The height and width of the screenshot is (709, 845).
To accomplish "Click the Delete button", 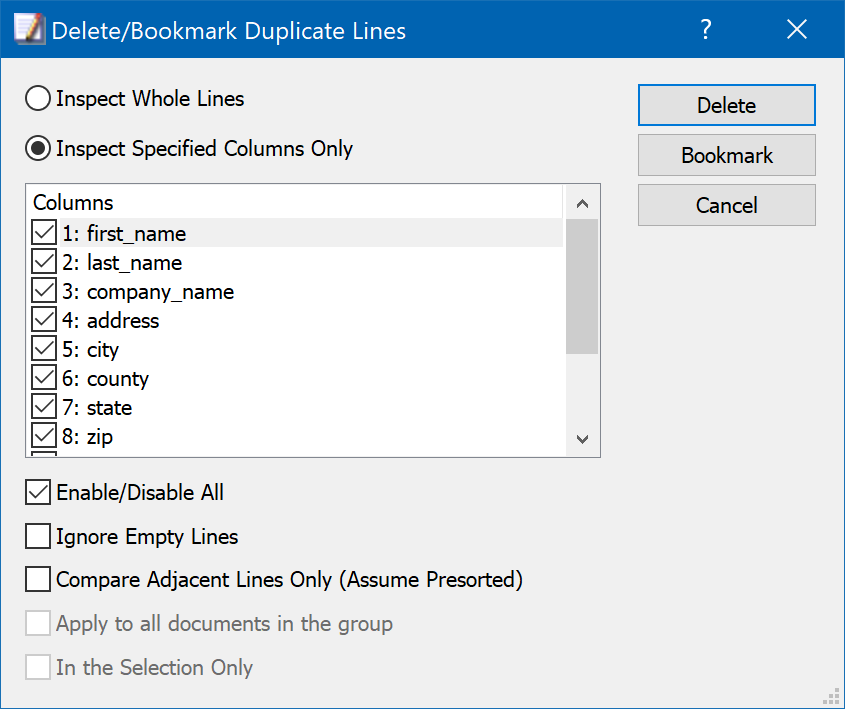I will tap(726, 105).
